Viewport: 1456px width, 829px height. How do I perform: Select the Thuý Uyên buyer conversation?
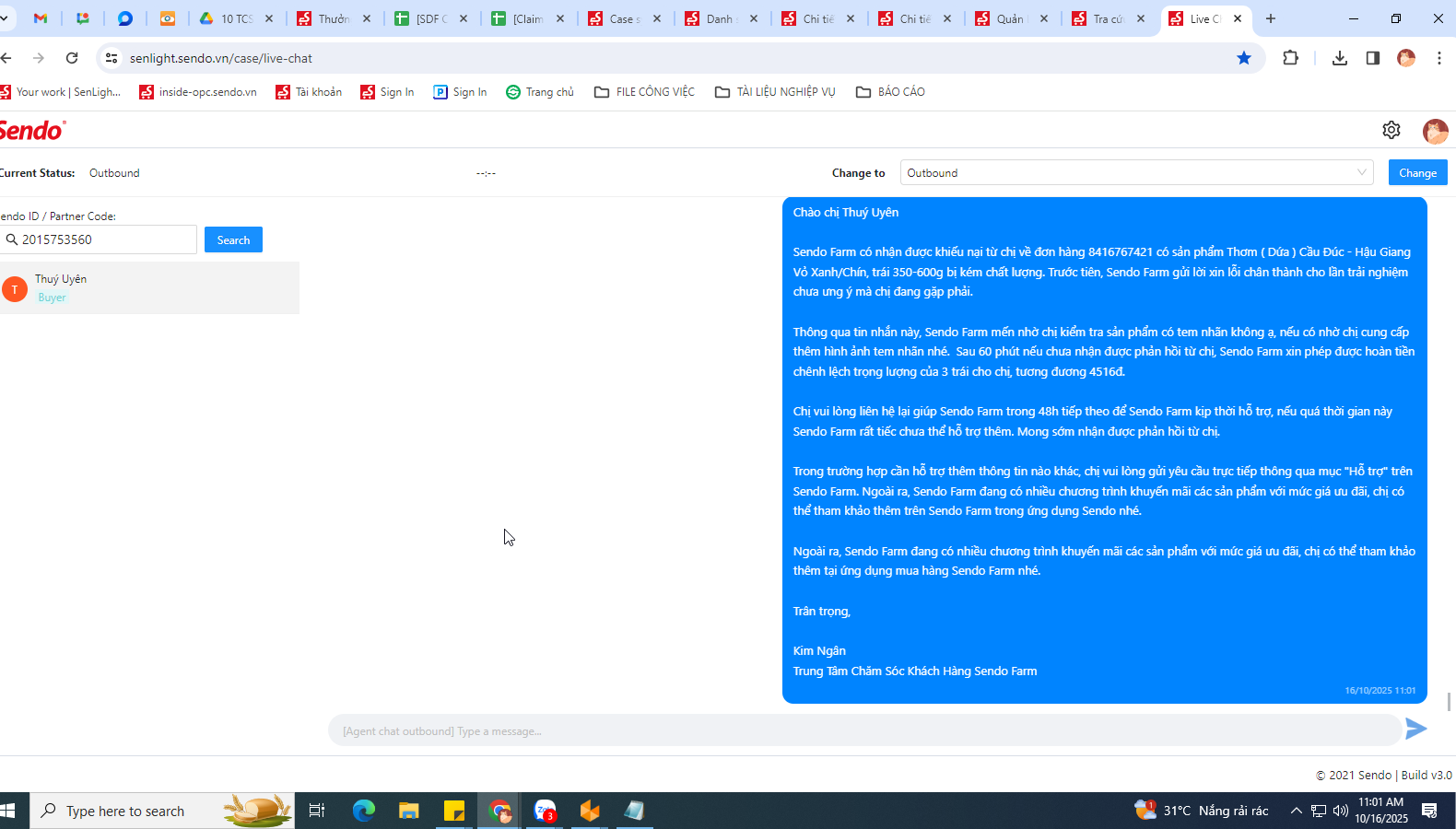tap(149, 288)
